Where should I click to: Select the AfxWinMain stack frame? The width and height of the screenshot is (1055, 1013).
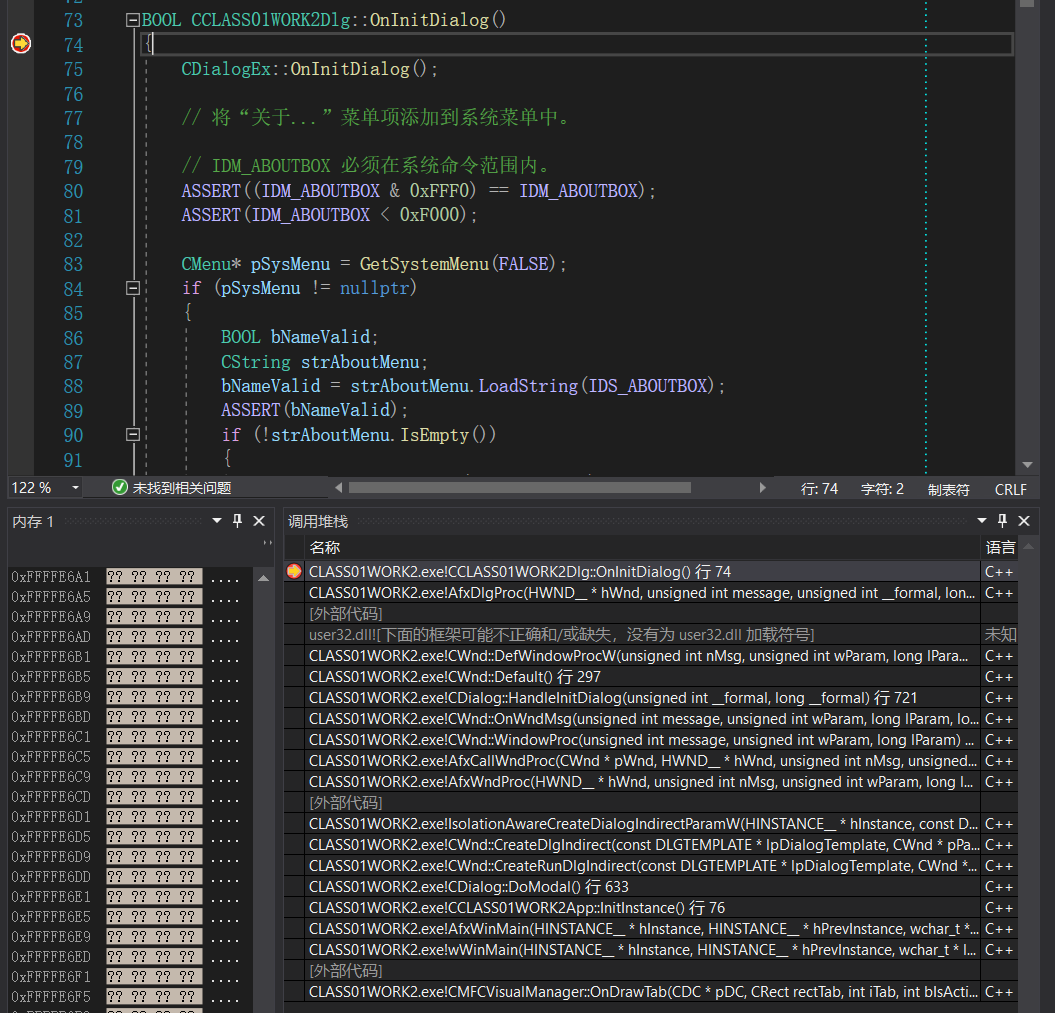click(x=643, y=929)
